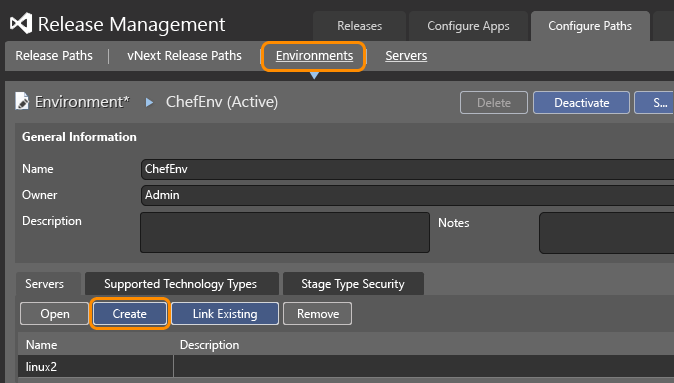Click the Name field containing ChefEnv
674x383 pixels.
[407, 169]
